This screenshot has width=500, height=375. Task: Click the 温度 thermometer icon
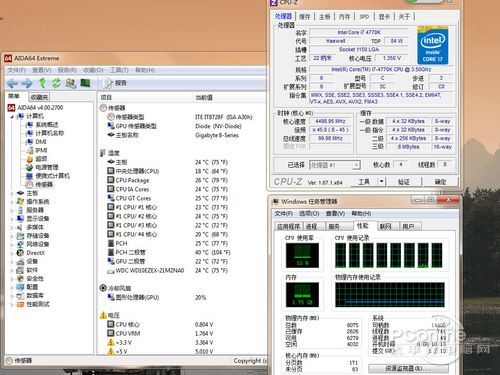point(103,153)
